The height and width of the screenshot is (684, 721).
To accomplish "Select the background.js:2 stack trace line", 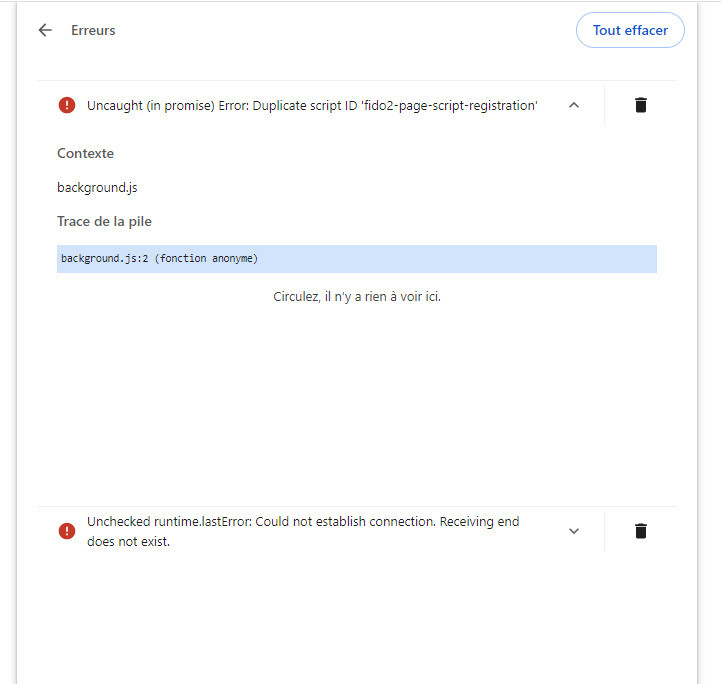I will (356, 259).
